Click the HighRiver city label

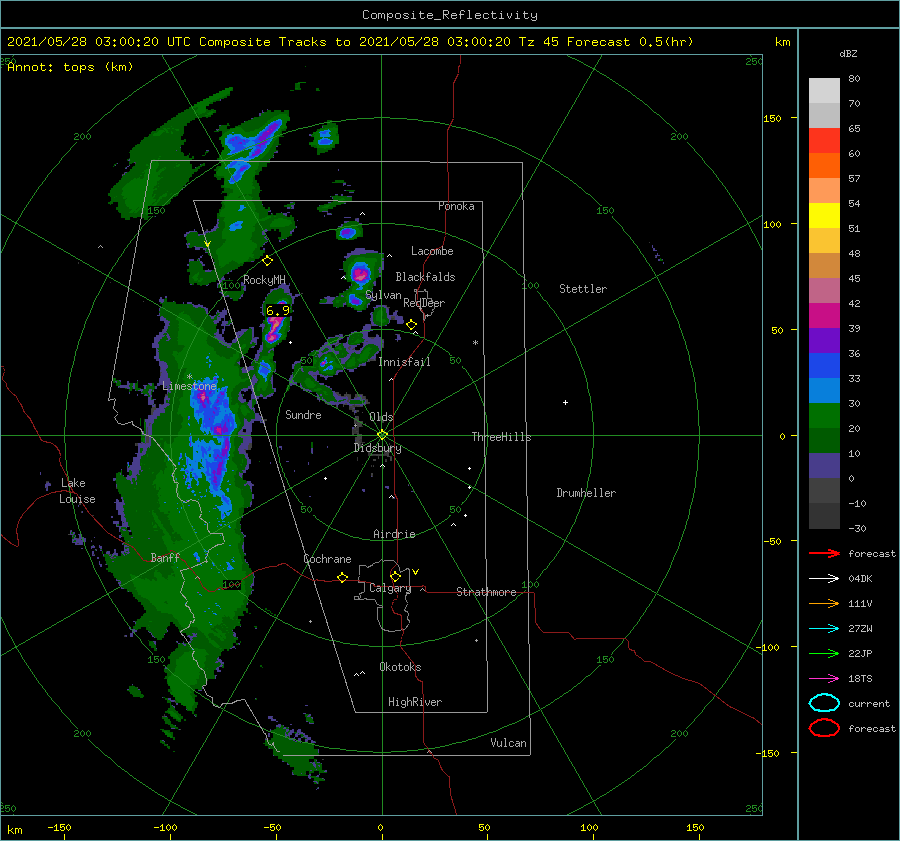click(415, 702)
